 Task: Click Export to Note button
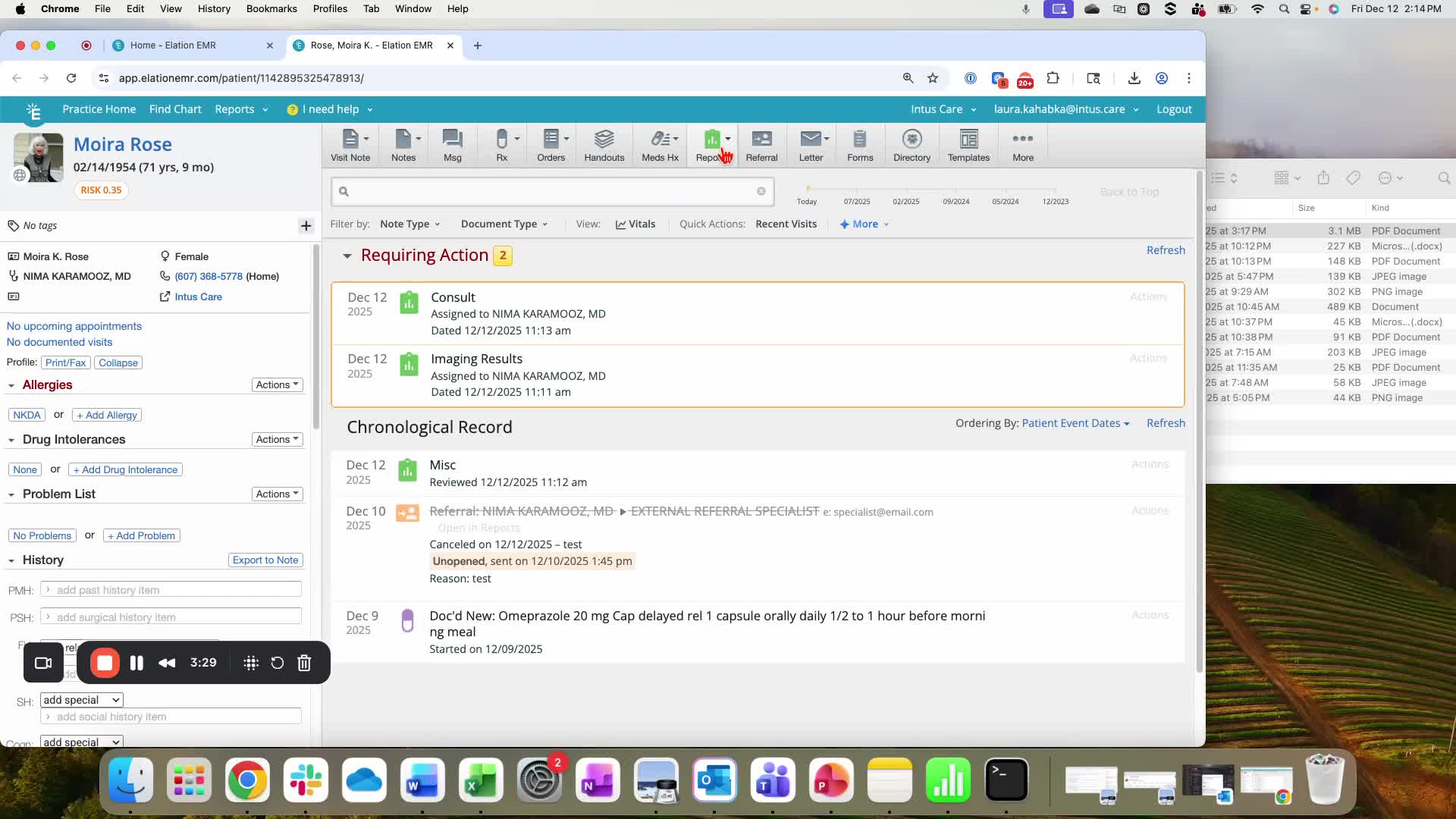[x=265, y=560]
